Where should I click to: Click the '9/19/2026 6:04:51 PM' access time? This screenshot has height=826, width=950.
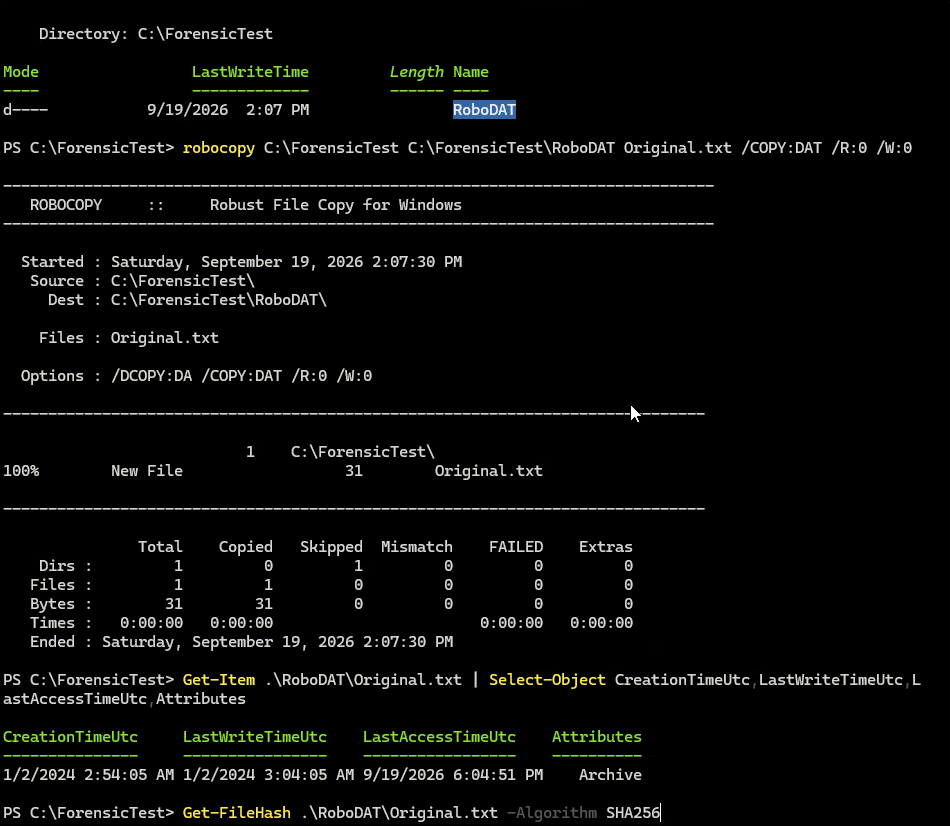point(453,774)
